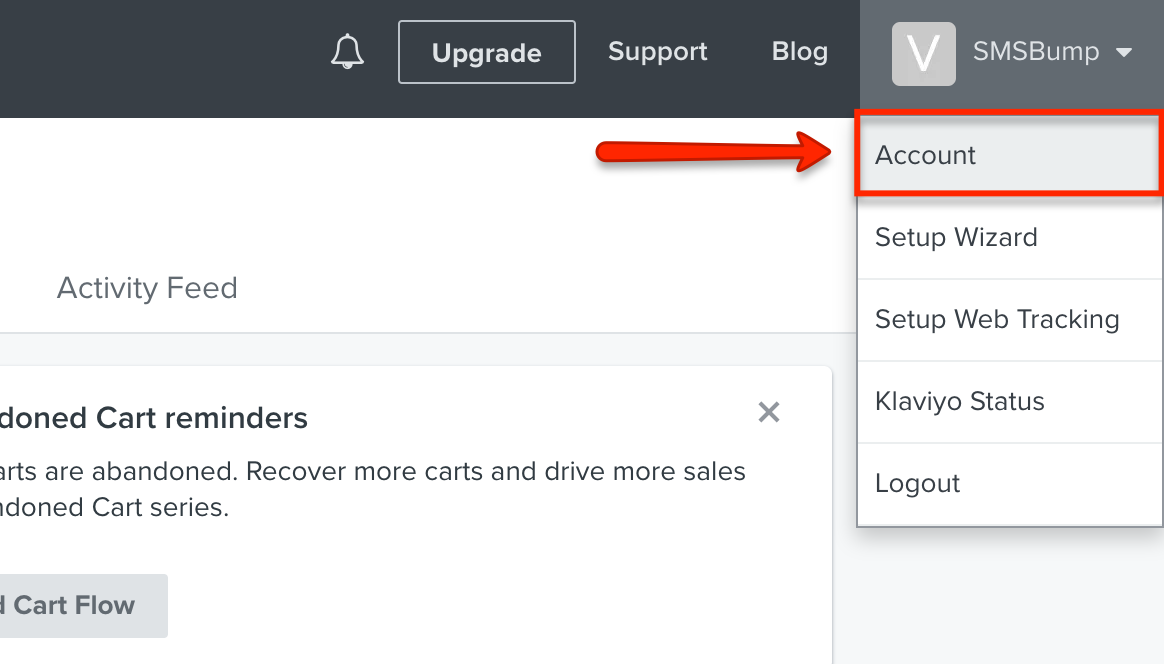Click the Cart Flow button

[83, 605]
